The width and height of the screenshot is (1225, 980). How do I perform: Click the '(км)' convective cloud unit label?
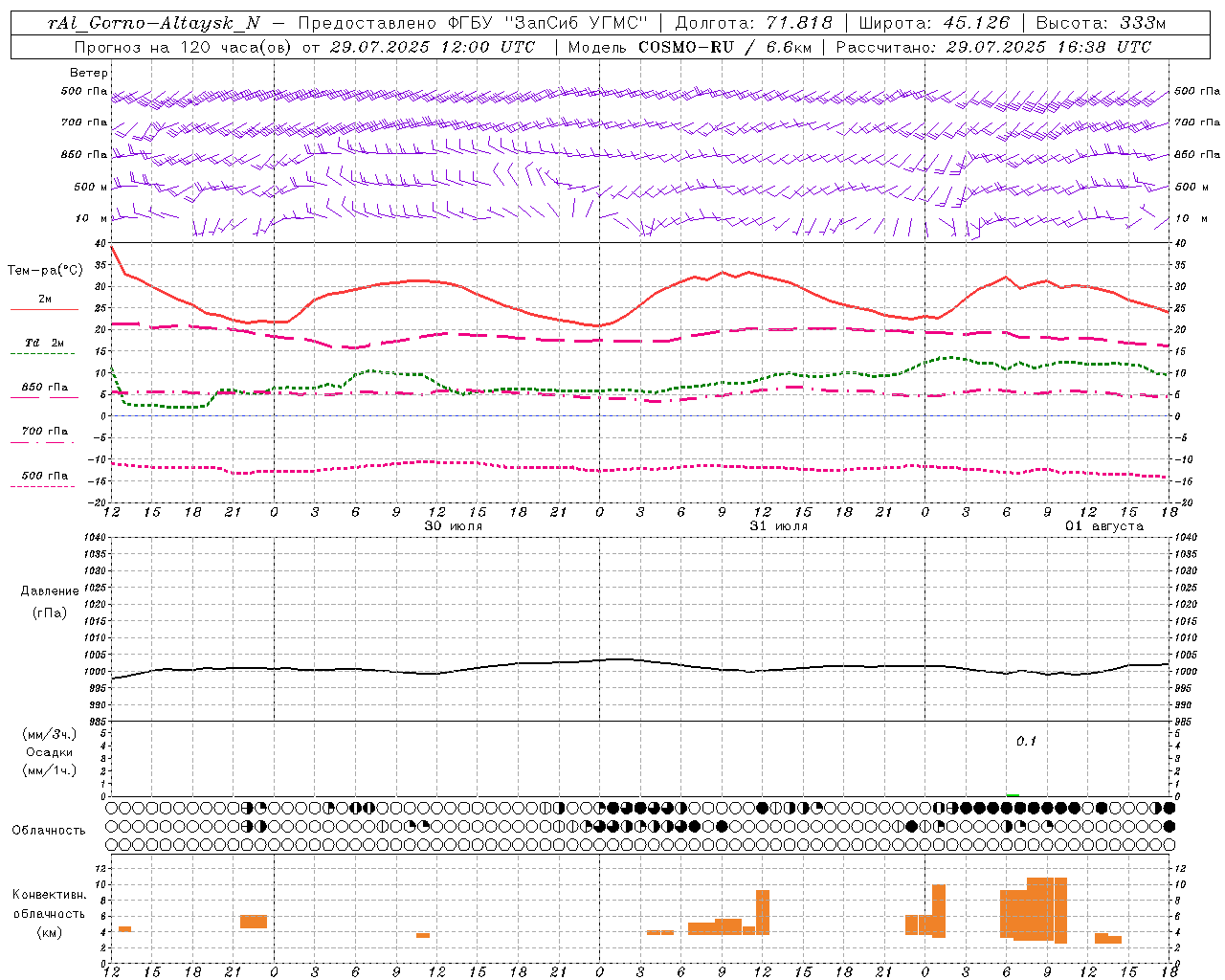pos(50,932)
